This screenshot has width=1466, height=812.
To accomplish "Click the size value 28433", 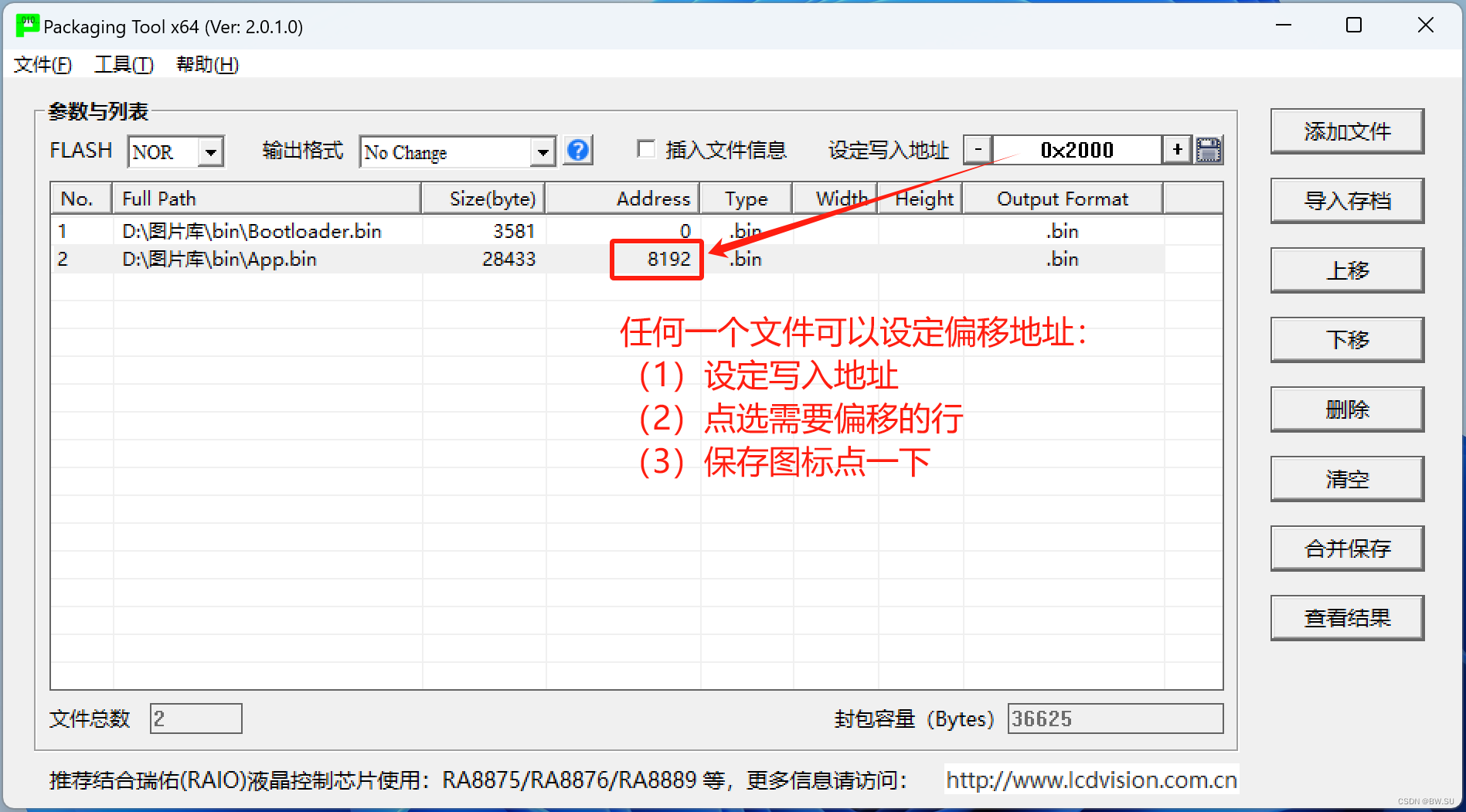I will coord(509,259).
